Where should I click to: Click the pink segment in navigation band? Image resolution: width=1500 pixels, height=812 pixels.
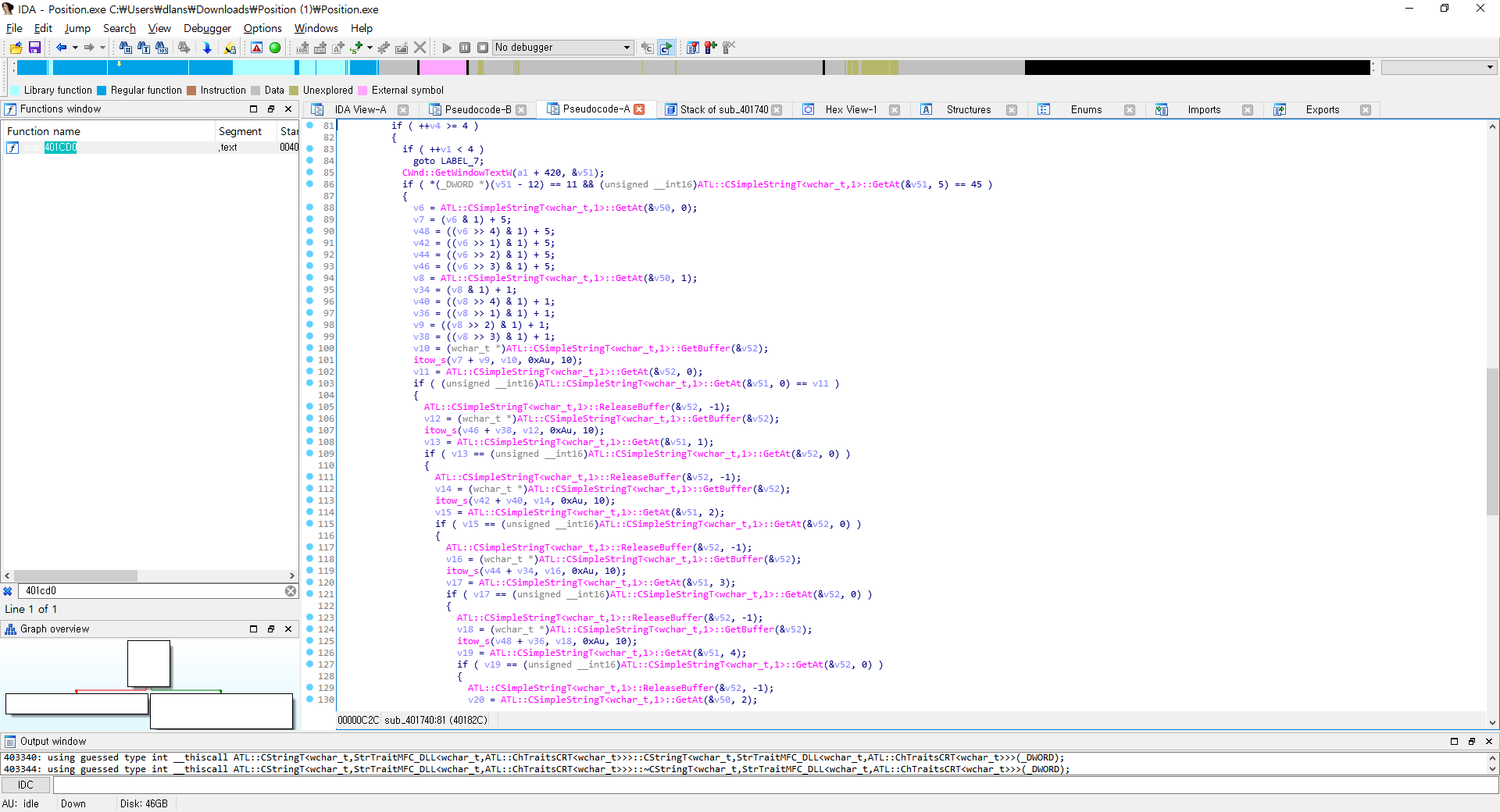point(443,68)
